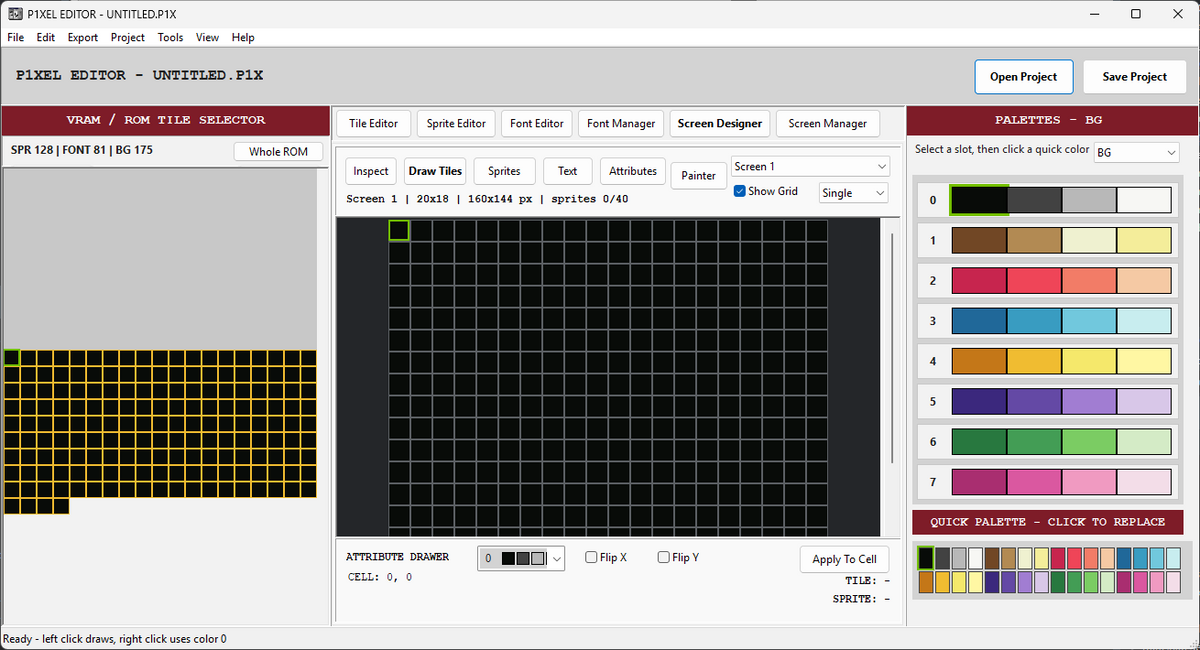Image resolution: width=1200 pixels, height=650 pixels.
Task: Open the BG palette type dropdown
Action: click(x=1136, y=152)
